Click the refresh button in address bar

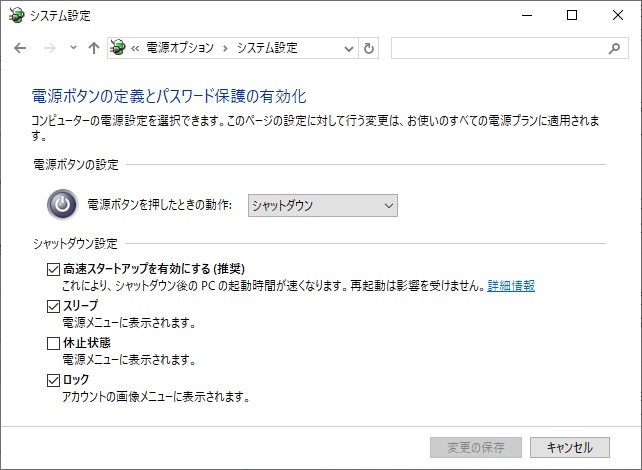coord(370,48)
